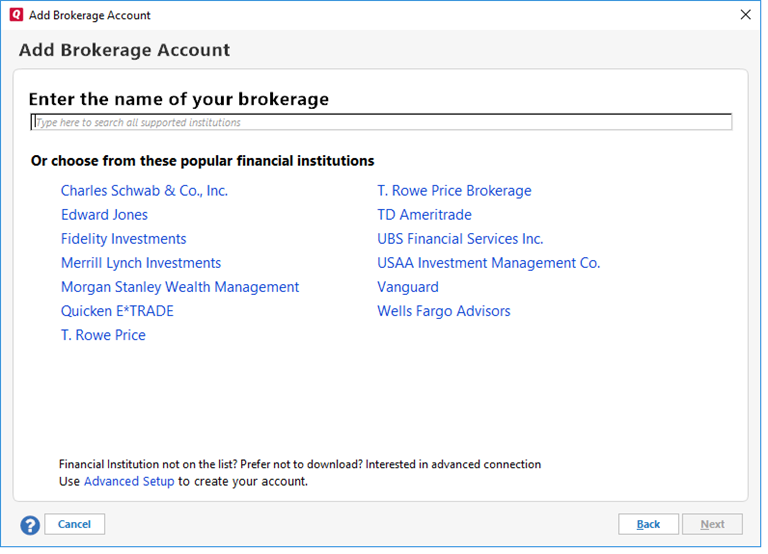Choose Wells Fargo Advisors
Viewport: 768px width, 554px height.
coord(444,311)
